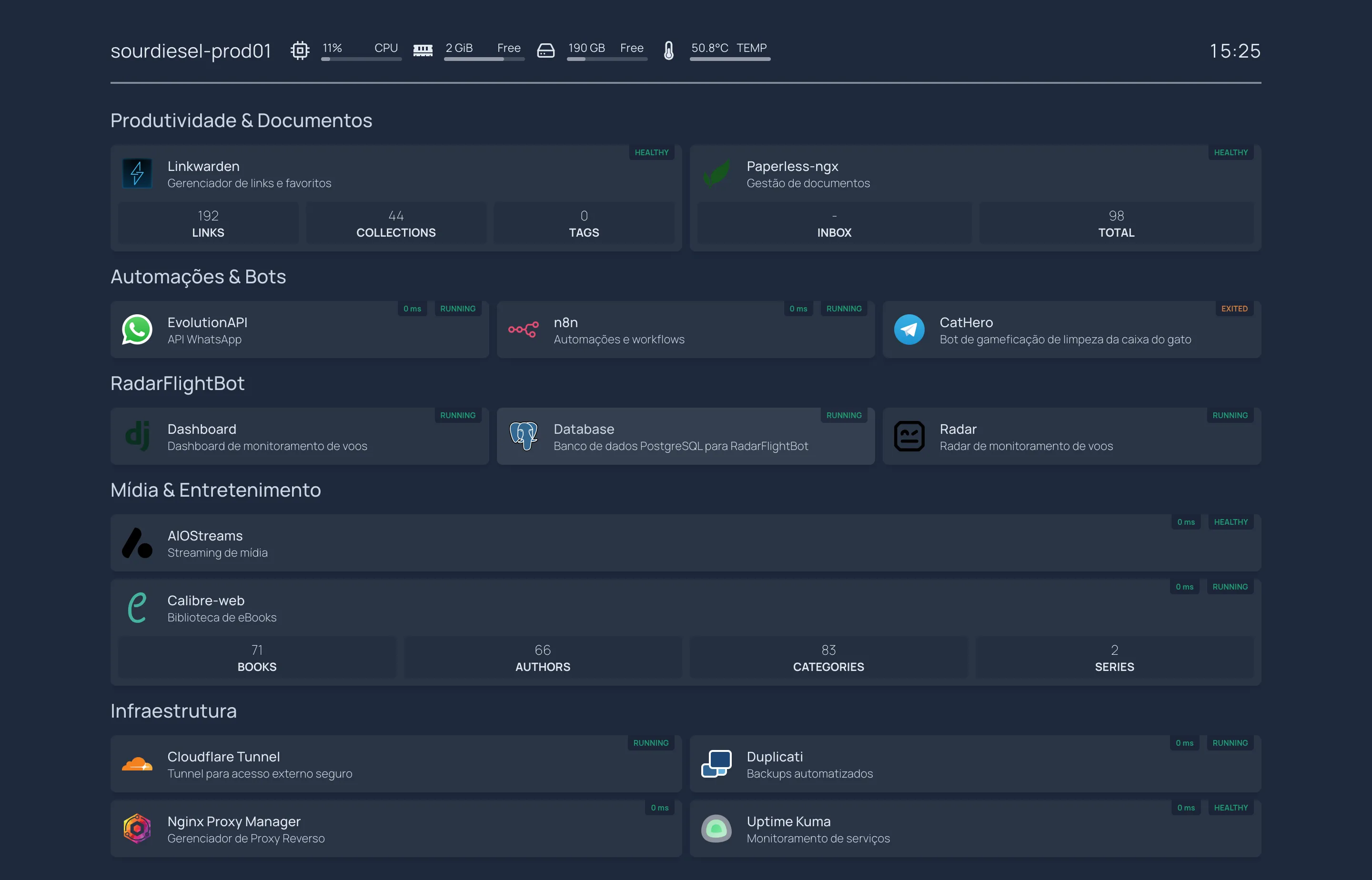Image resolution: width=1372 pixels, height=880 pixels.
Task: Click the PostgreSQL elephant Database icon
Action: (x=523, y=437)
